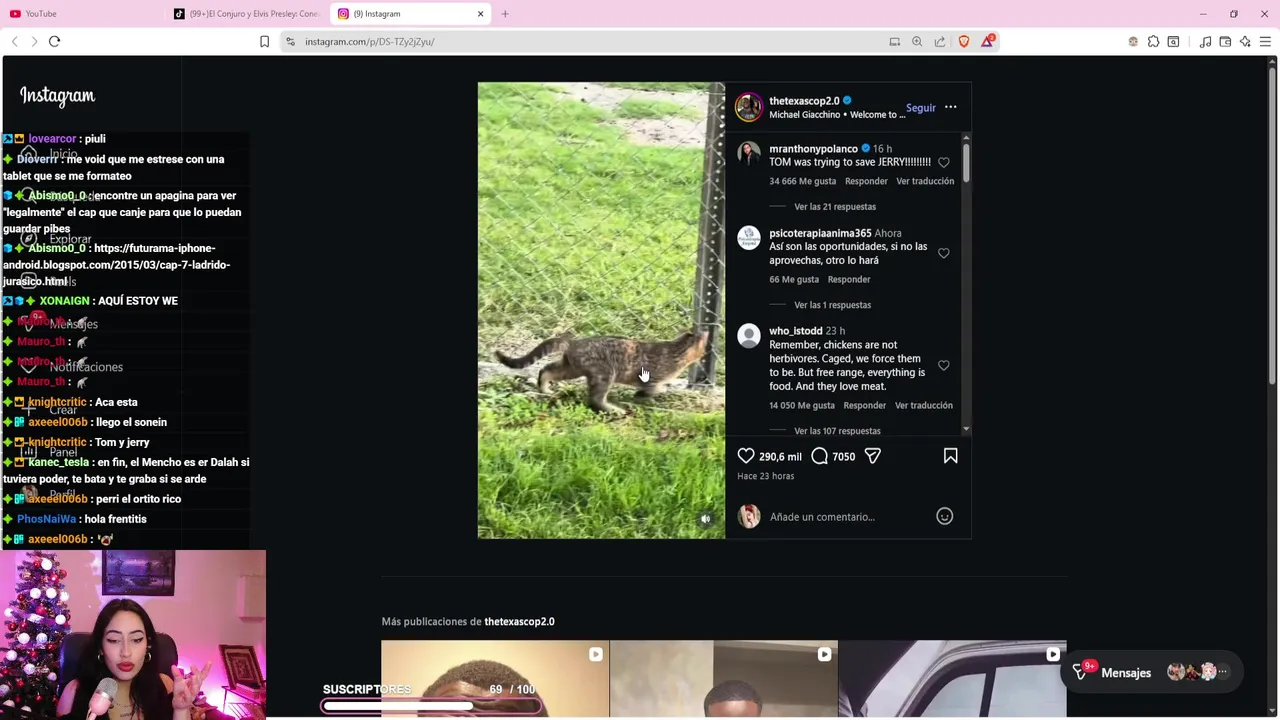This screenshot has height=720, width=1280.
Task: Like psicoterapiaanima365's comment
Action: pyautogui.click(x=943, y=253)
